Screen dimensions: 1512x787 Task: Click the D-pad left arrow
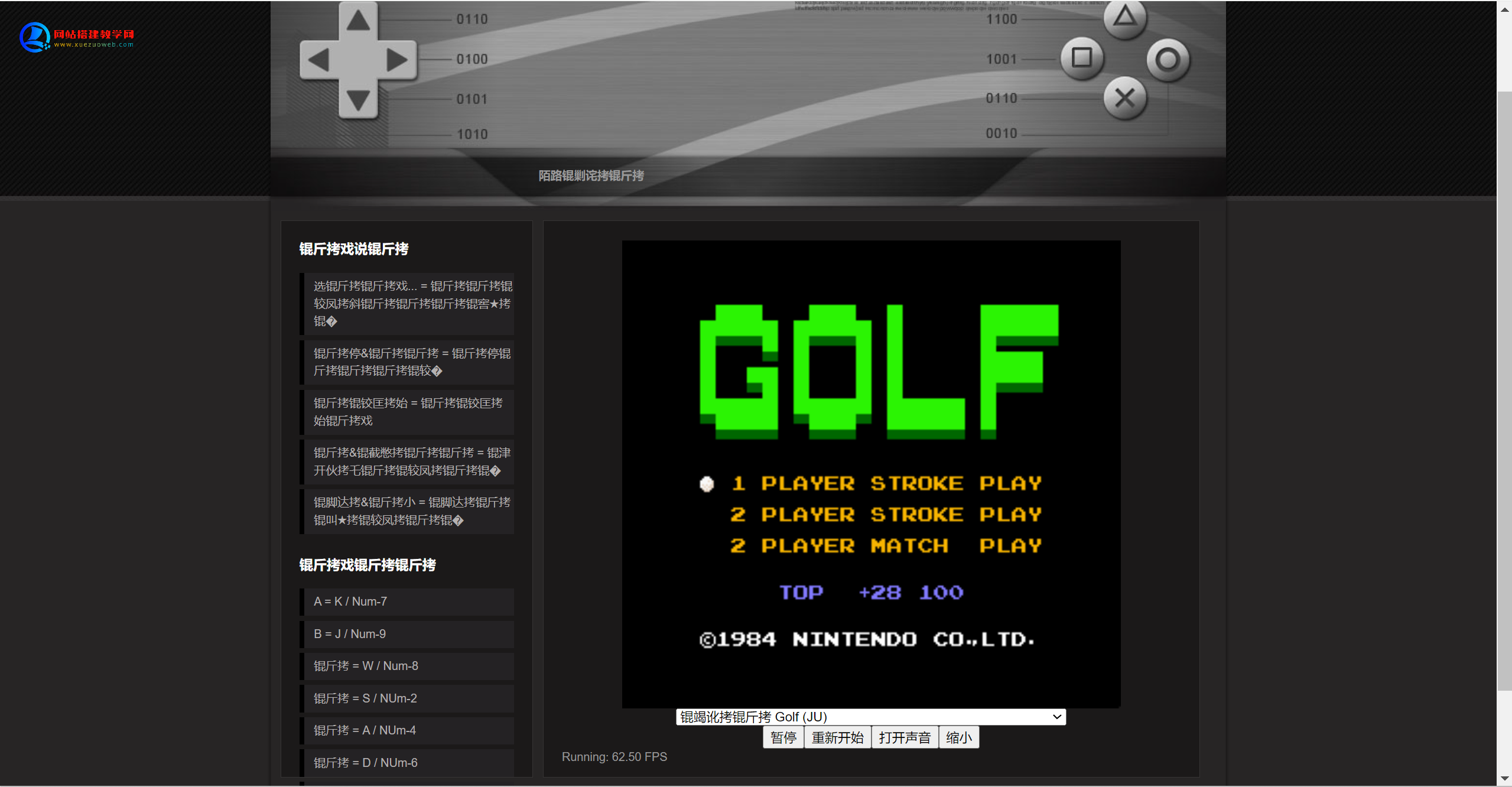click(x=319, y=60)
